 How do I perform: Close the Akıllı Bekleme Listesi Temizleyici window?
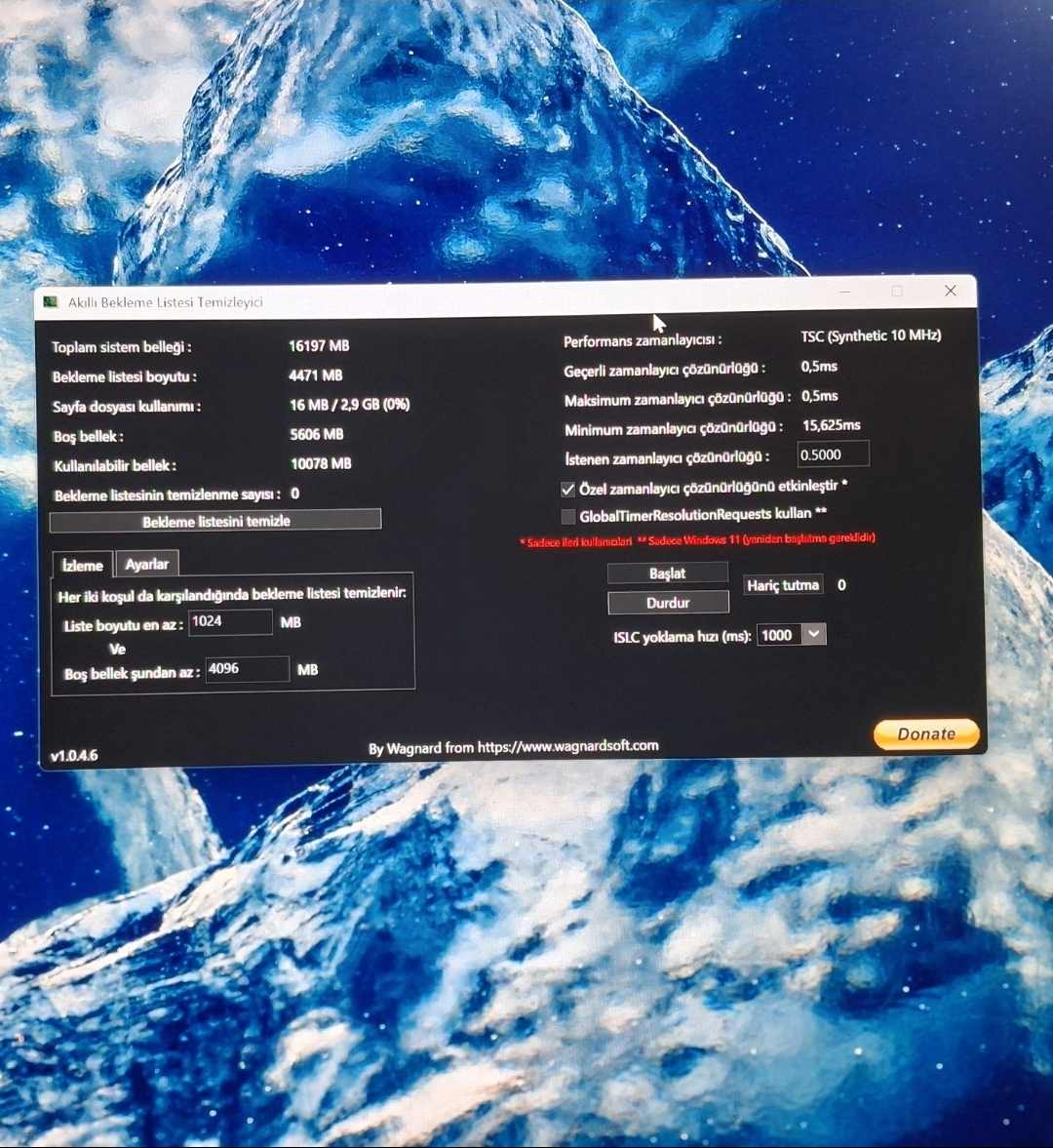point(951,291)
